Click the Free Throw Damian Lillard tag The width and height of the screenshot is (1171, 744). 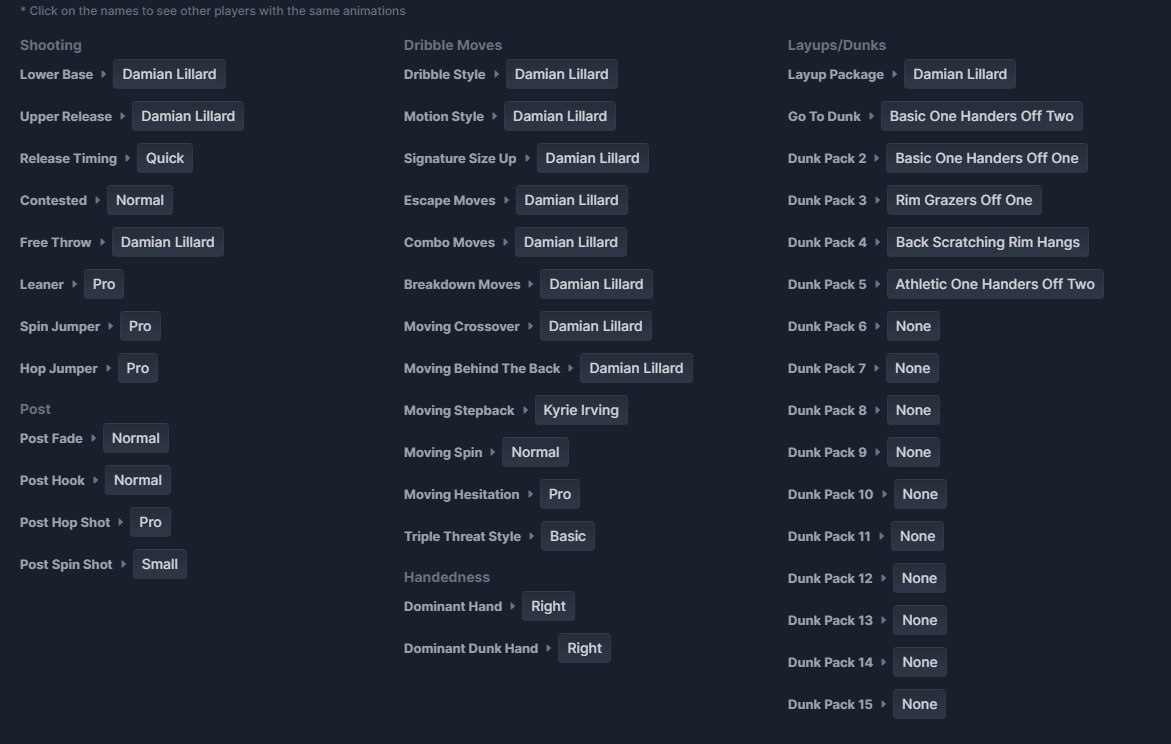pos(168,242)
